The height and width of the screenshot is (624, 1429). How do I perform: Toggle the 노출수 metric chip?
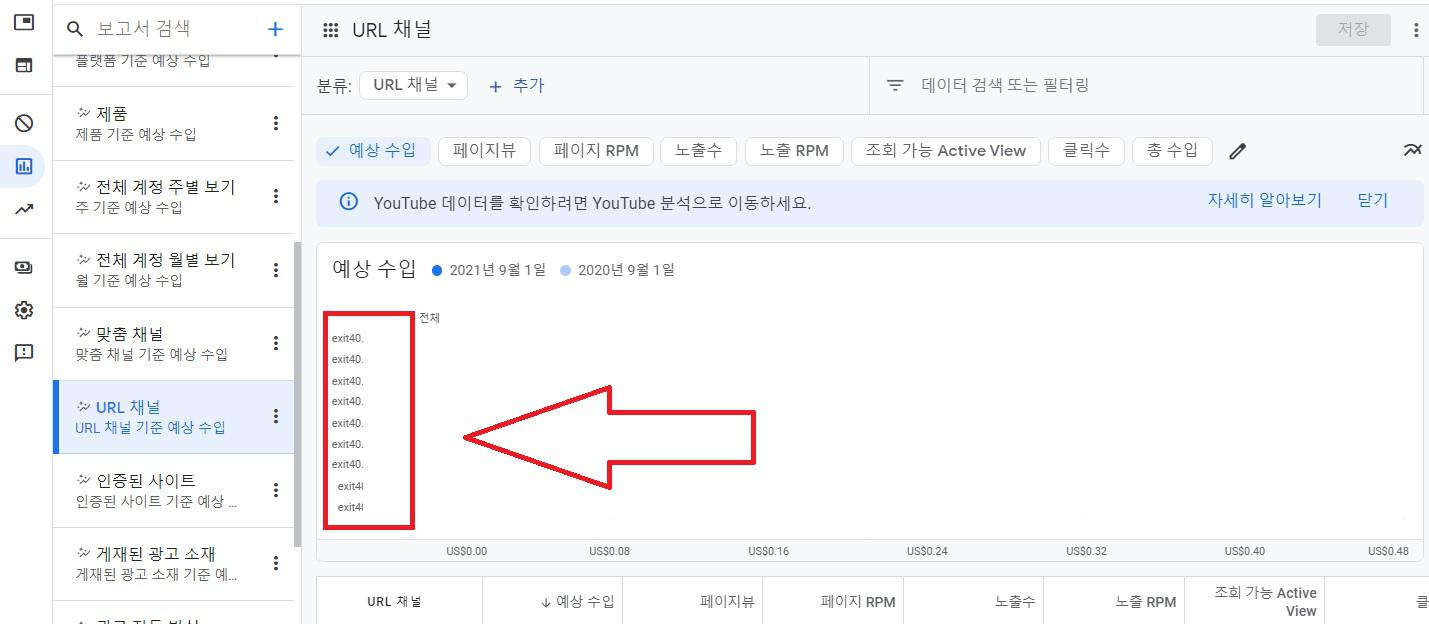(698, 151)
